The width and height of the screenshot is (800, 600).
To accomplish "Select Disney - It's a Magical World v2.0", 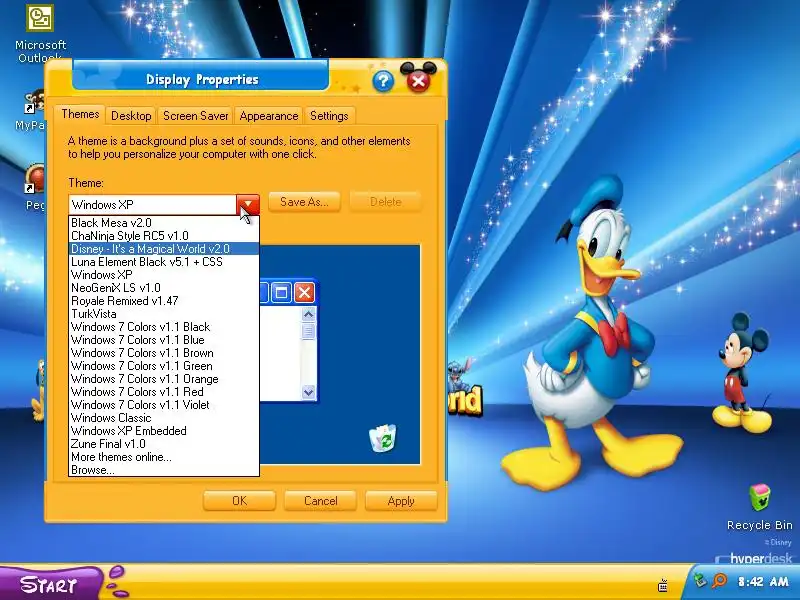I will tap(164, 249).
